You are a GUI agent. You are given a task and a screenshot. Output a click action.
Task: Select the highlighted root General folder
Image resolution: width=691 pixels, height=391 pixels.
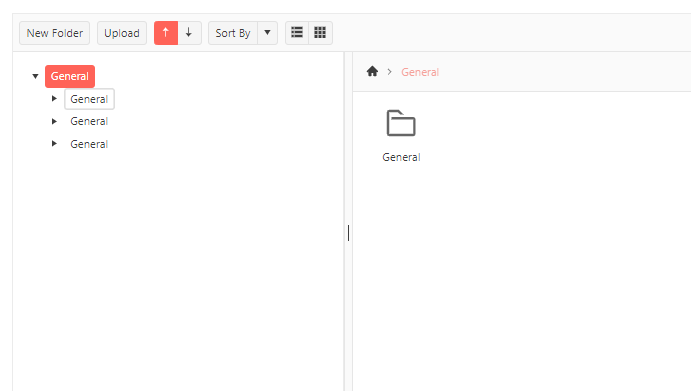(x=70, y=76)
